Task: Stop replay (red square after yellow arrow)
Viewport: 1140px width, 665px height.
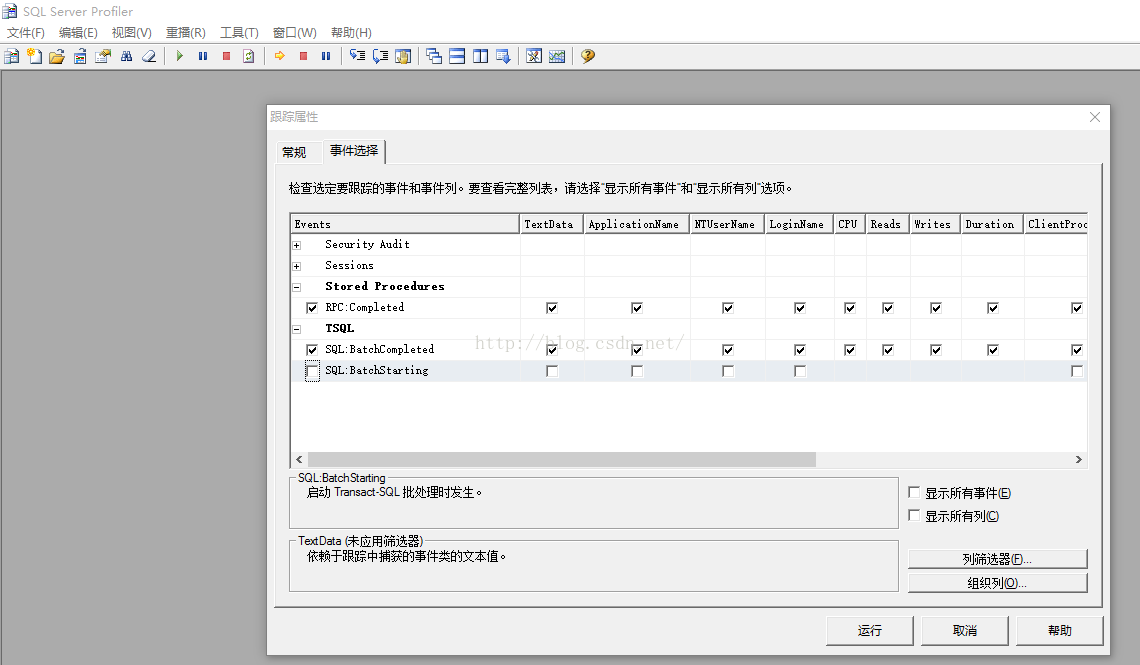Action: [x=303, y=56]
